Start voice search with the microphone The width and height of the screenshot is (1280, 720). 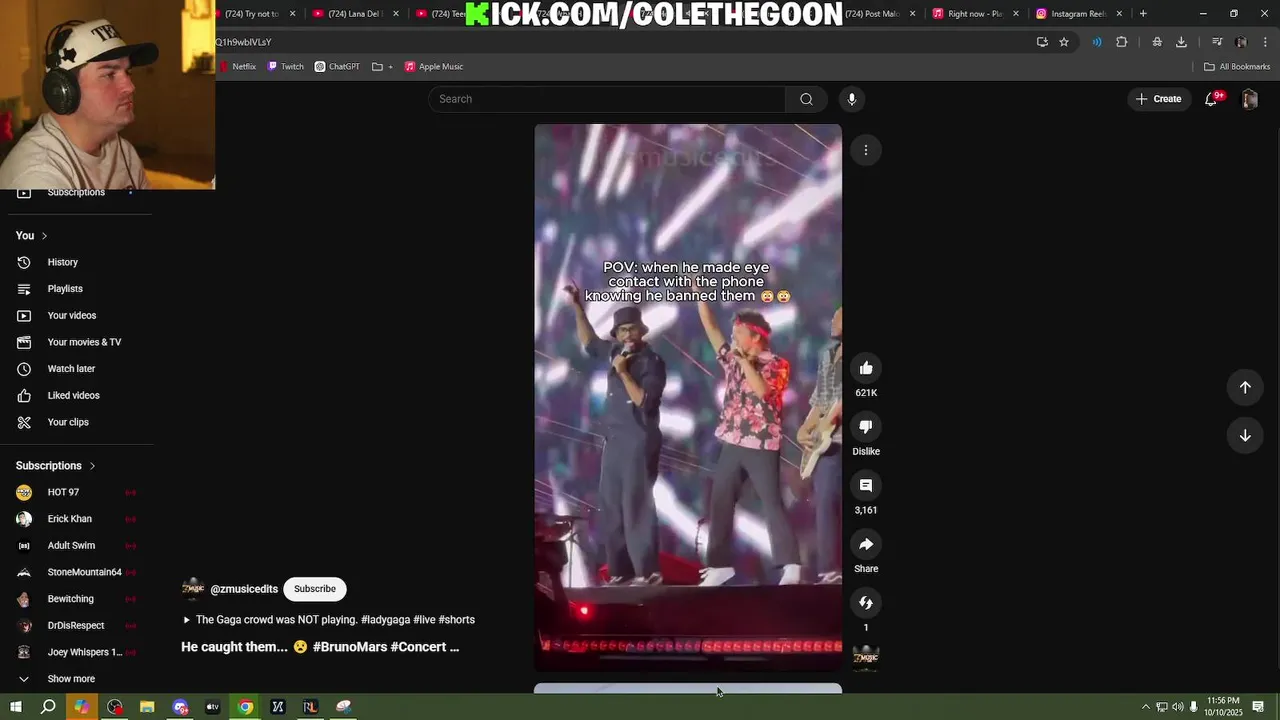[x=852, y=99]
